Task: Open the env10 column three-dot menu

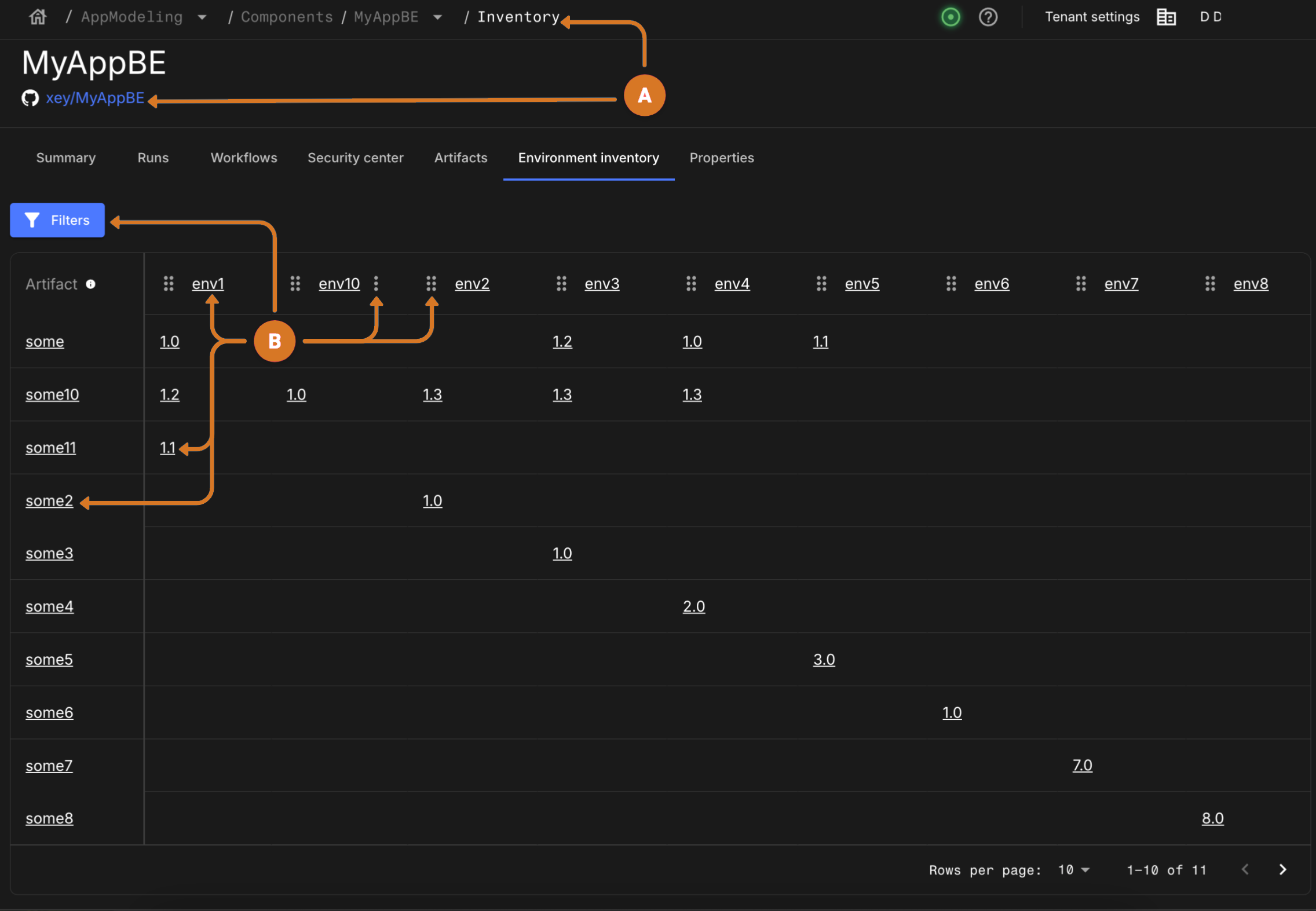Action: [376, 283]
